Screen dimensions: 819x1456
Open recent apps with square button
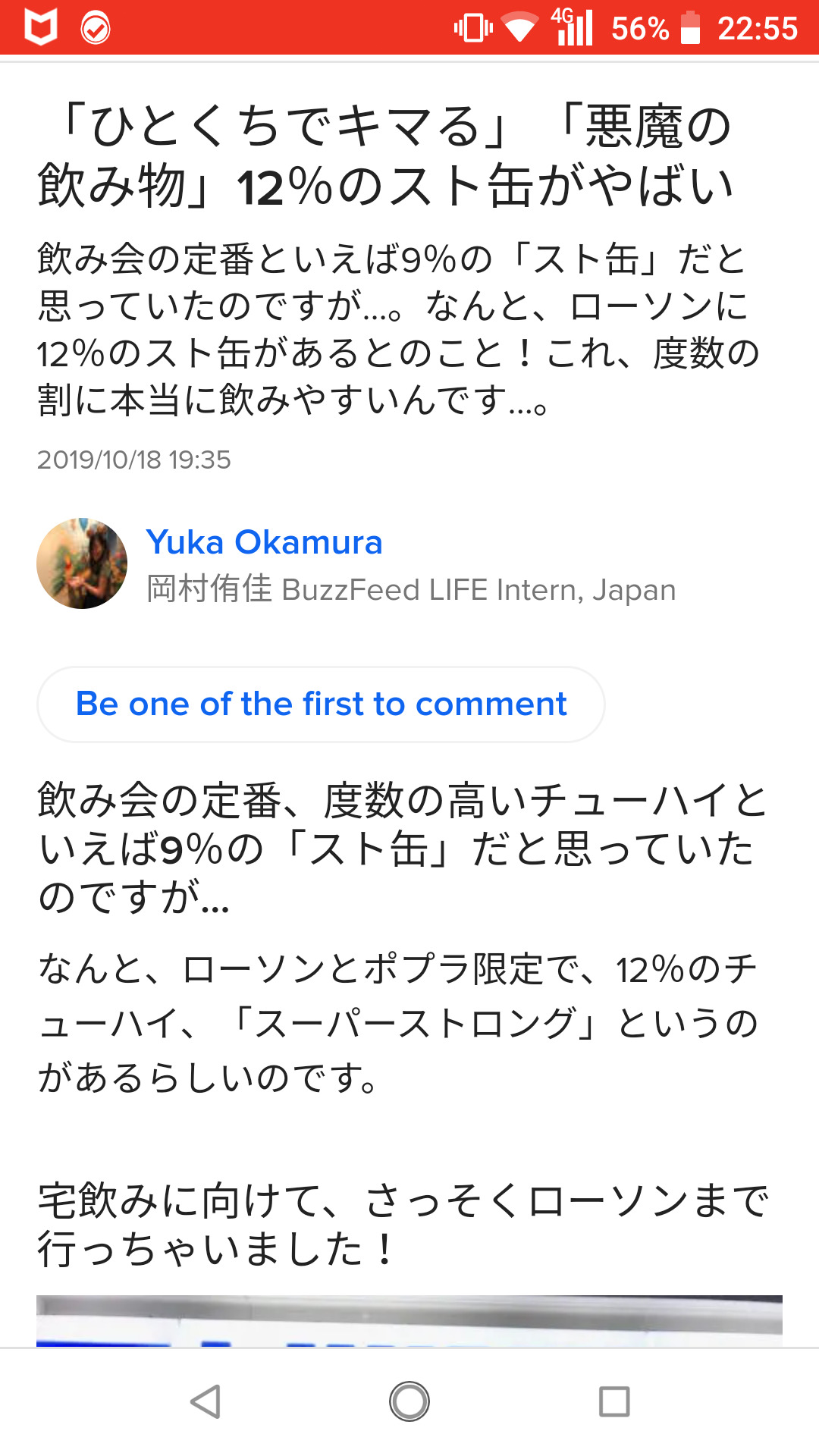click(x=614, y=1401)
